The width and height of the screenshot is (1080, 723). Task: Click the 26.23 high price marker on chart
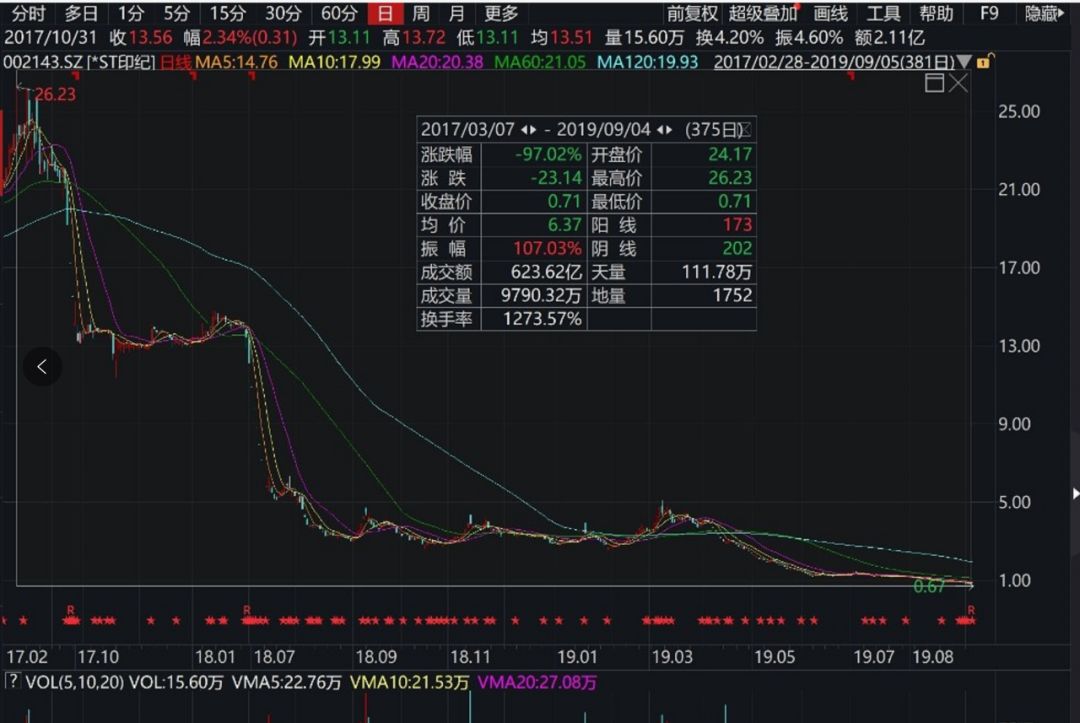pyautogui.click(x=55, y=94)
